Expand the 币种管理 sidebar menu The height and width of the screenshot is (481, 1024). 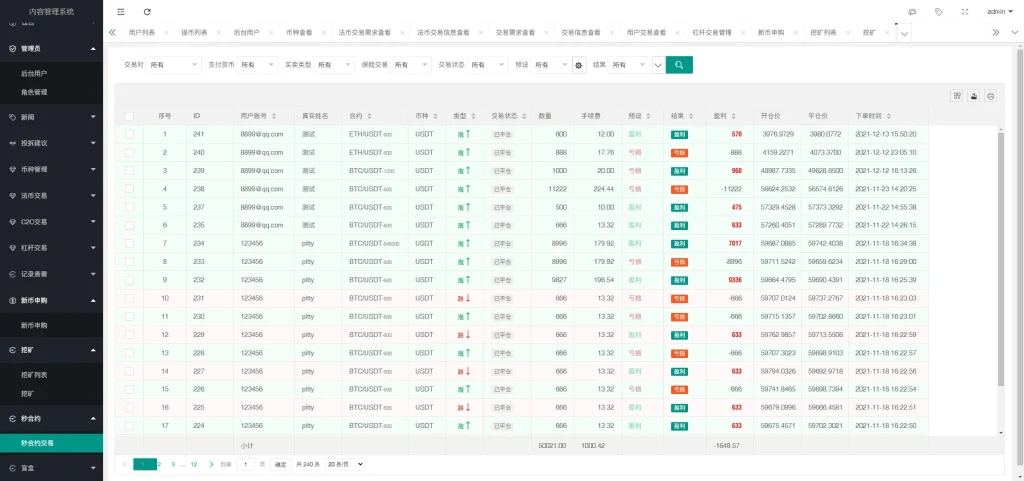(x=50, y=169)
